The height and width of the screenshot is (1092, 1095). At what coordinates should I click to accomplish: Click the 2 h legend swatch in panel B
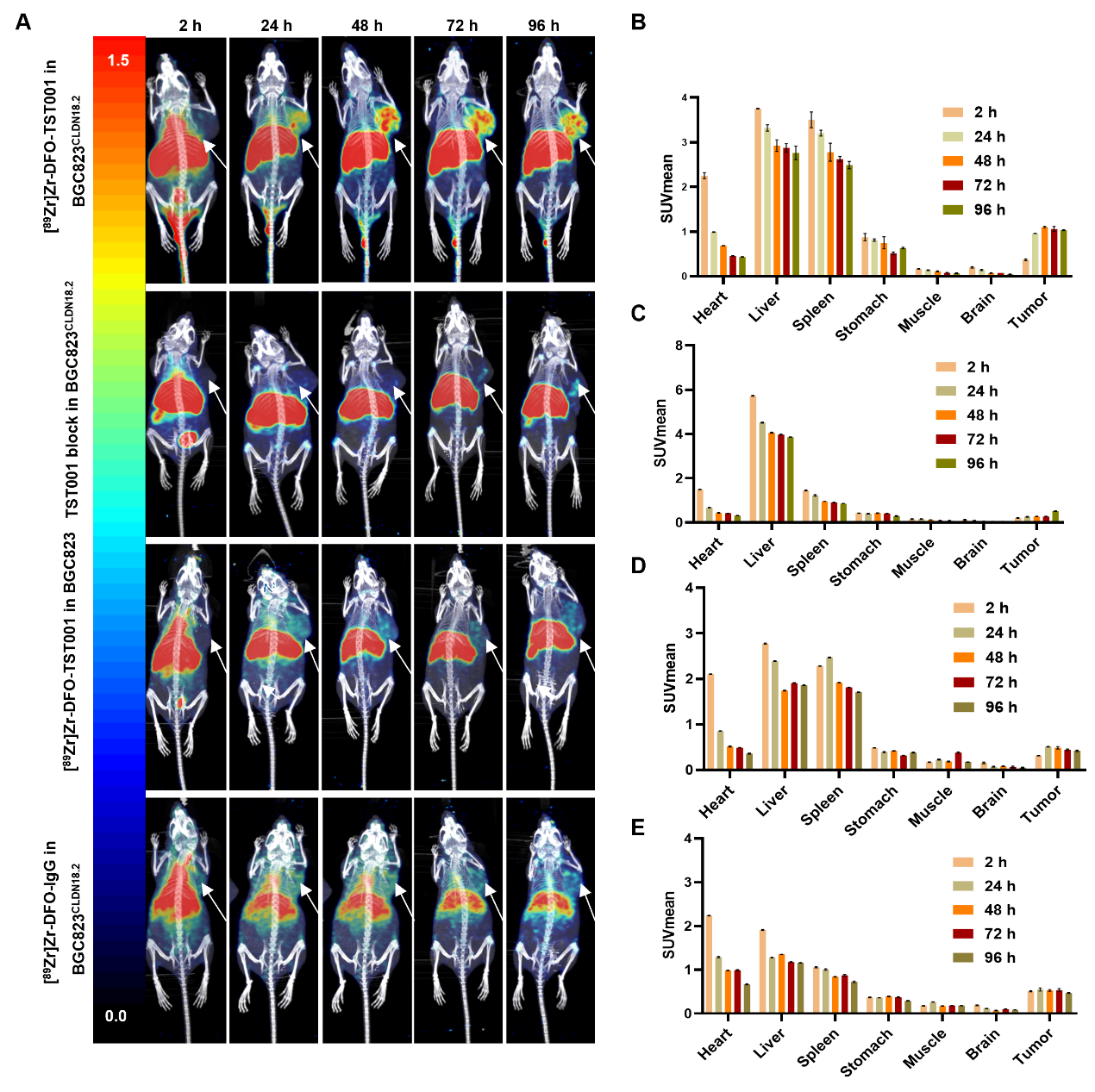953,112
